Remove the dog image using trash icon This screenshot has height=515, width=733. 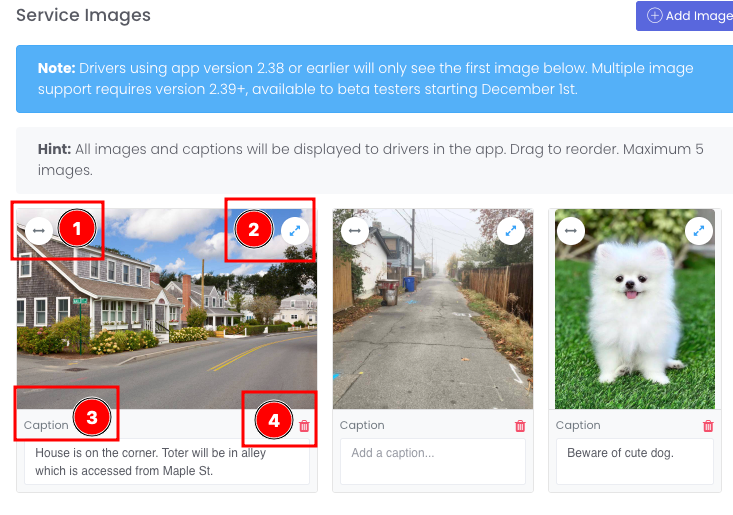(708, 426)
